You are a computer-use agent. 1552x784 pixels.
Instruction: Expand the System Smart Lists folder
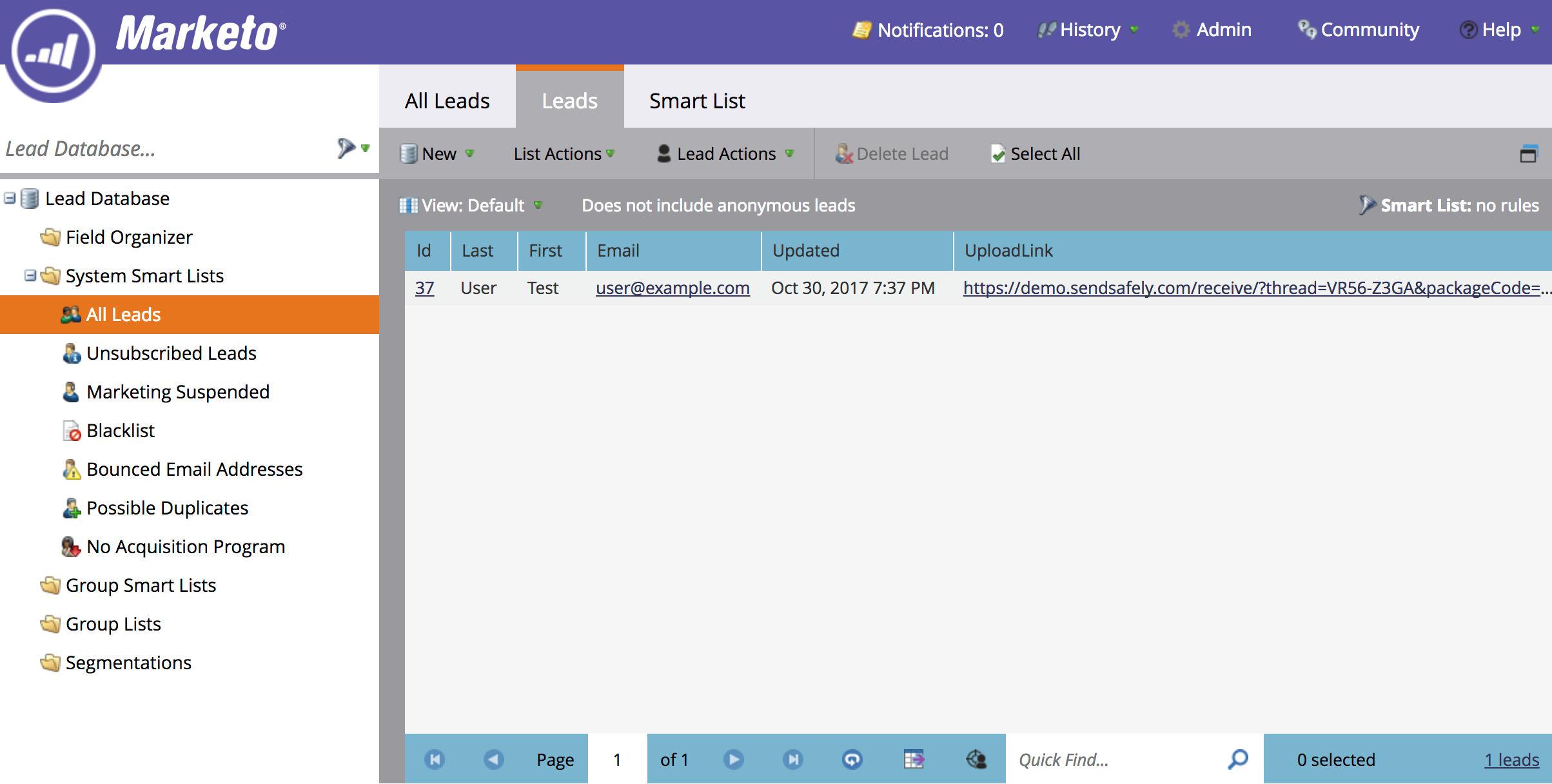[30, 275]
